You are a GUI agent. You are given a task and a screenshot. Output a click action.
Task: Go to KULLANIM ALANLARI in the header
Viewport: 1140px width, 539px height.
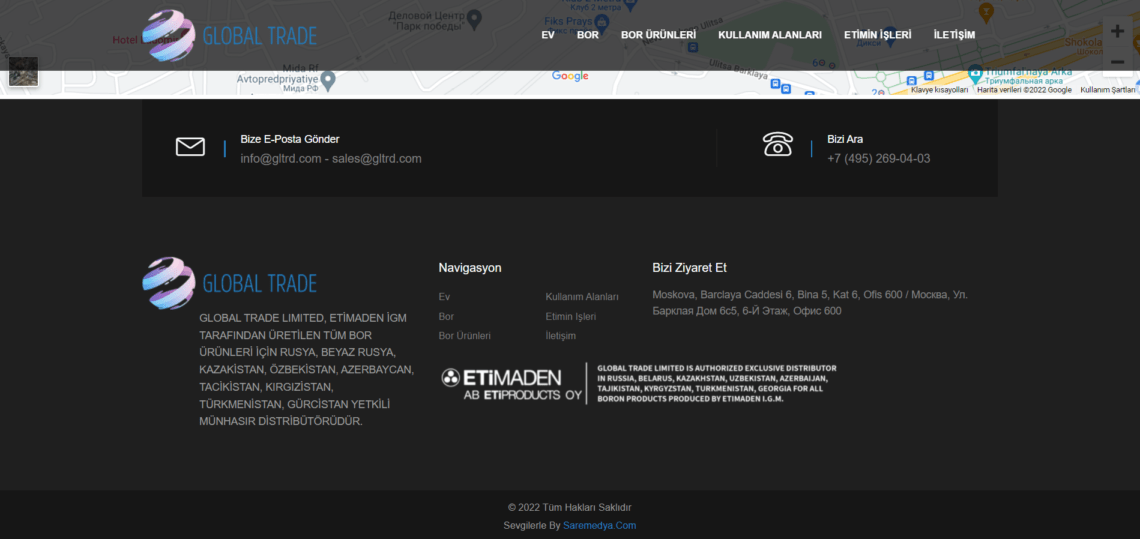pyautogui.click(x=770, y=35)
